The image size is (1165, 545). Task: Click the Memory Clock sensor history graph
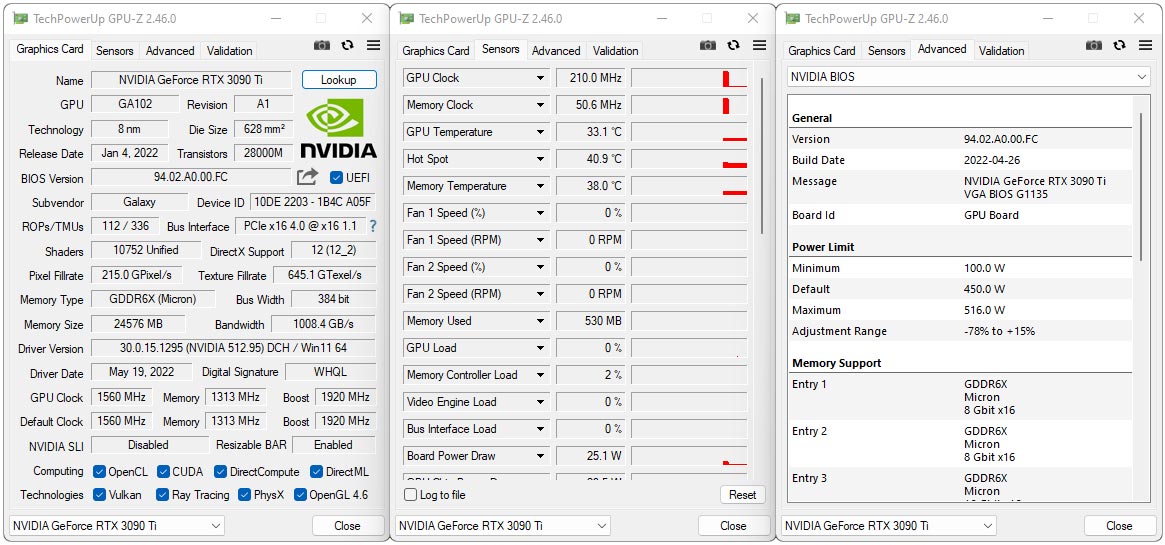point(689,105)
